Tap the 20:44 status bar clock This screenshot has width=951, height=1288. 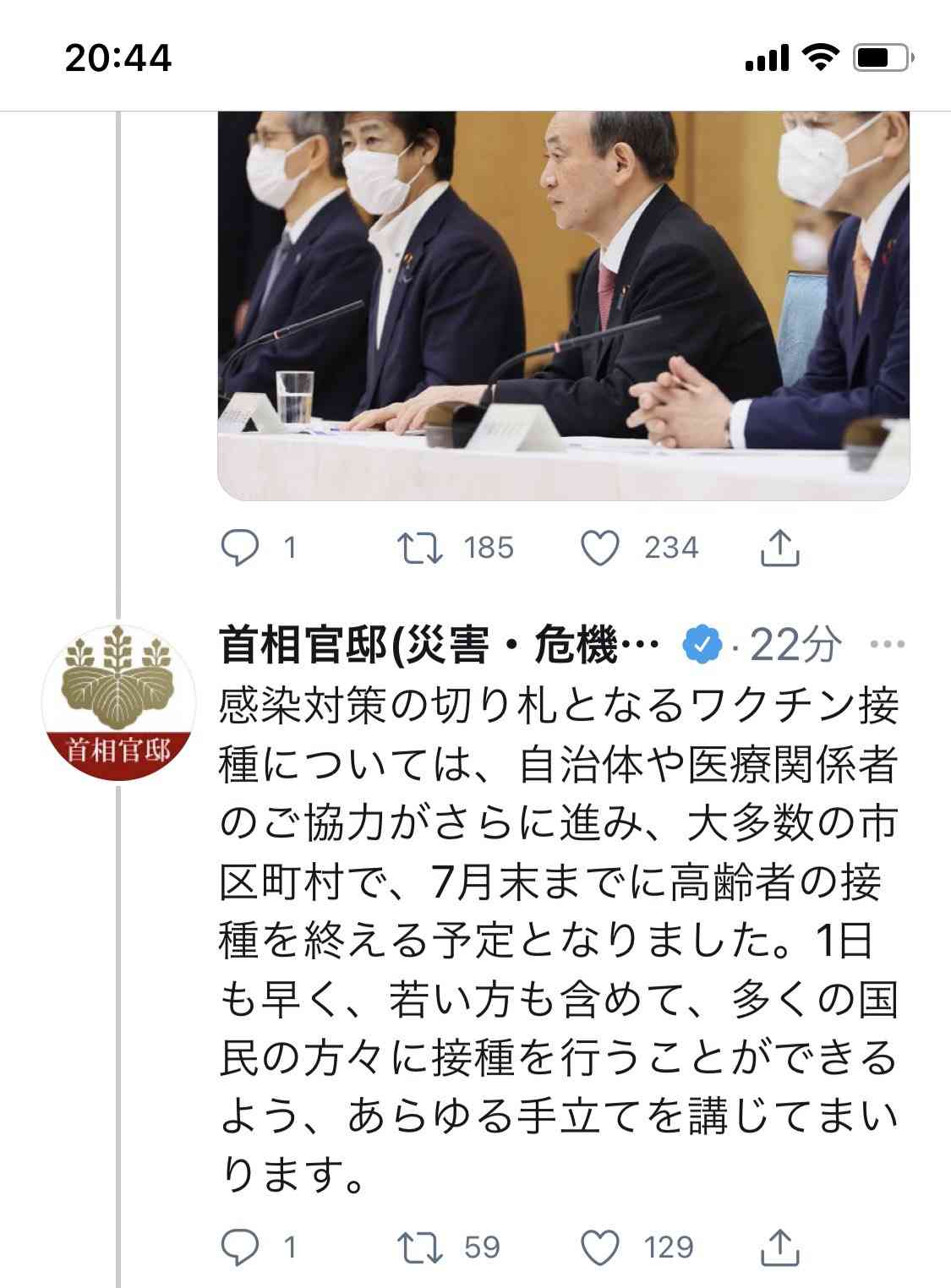(118, 57)
